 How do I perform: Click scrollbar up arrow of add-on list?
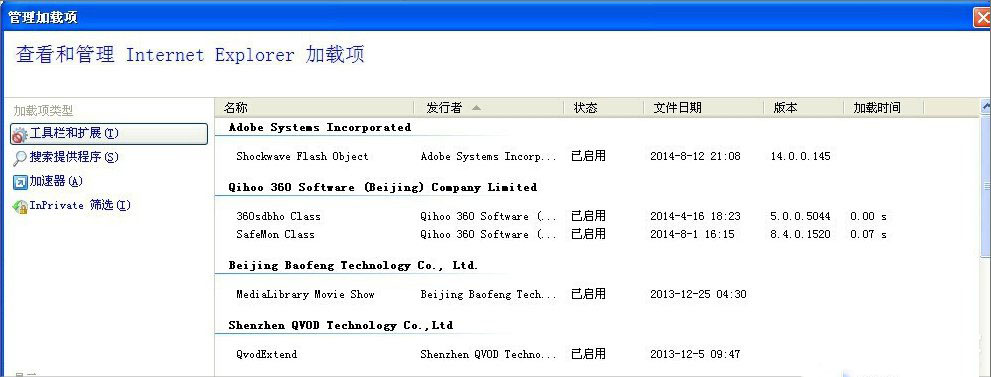pyautogui.click(x=985, y=107)
